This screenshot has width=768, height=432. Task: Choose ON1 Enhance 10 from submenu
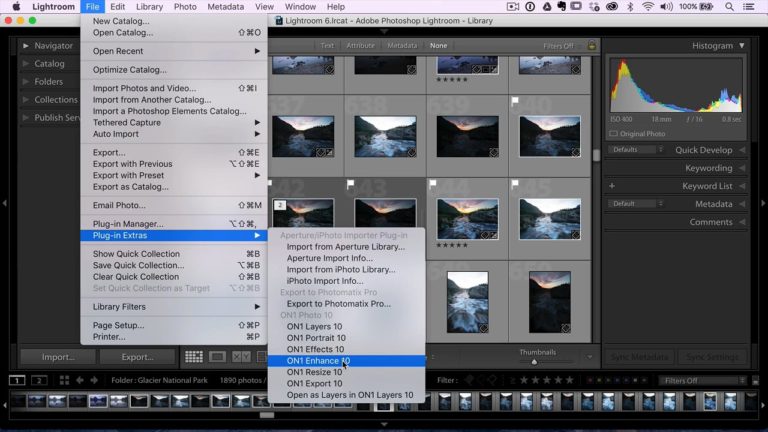(346, 361)
